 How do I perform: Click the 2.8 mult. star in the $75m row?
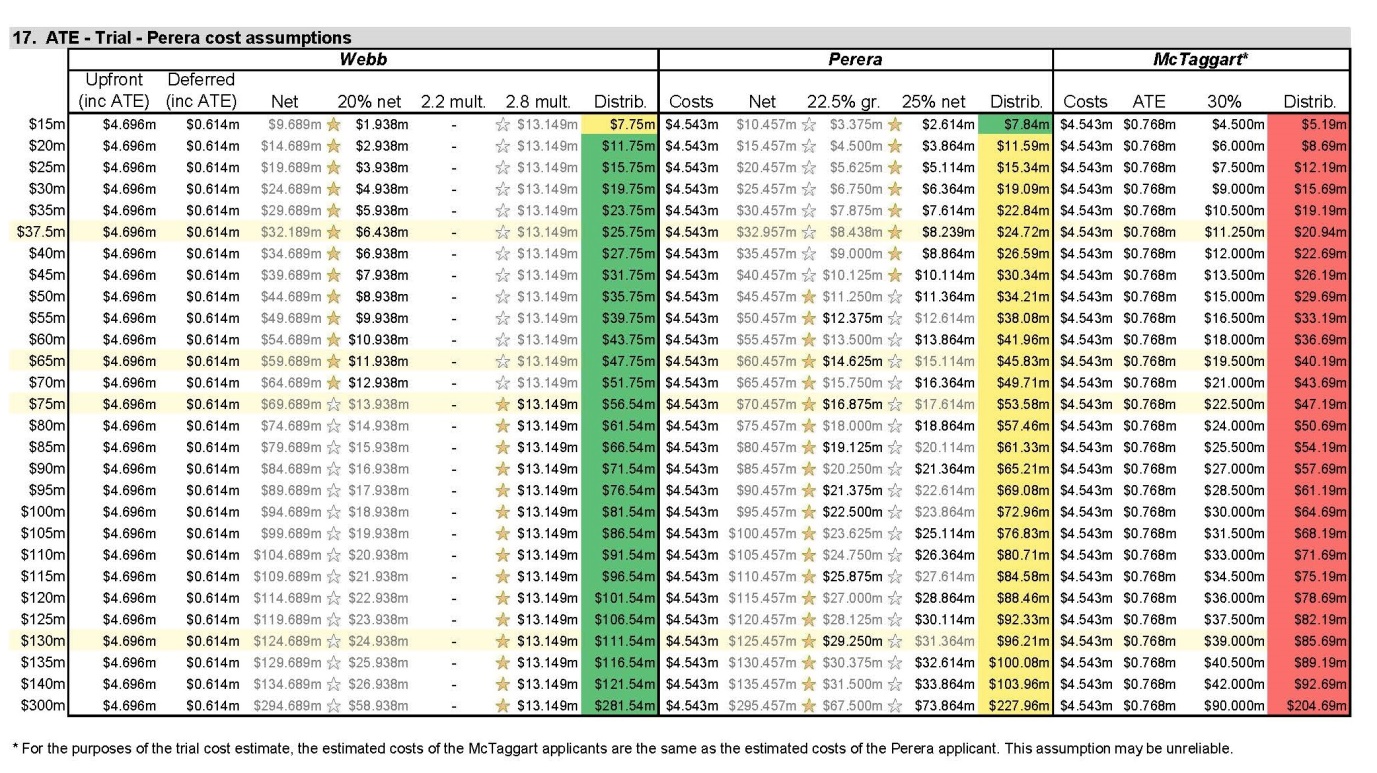click(x=503, y=405)
